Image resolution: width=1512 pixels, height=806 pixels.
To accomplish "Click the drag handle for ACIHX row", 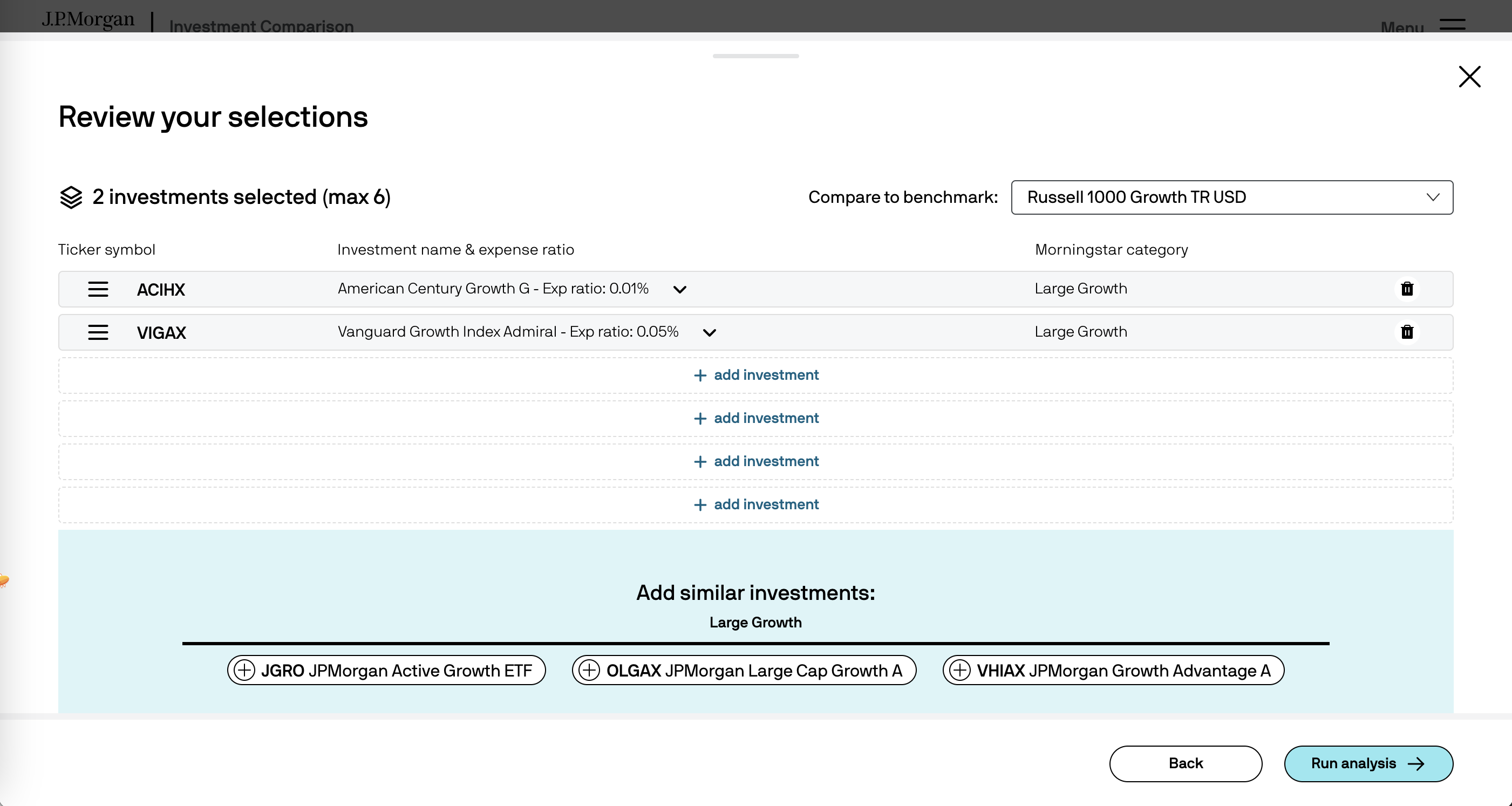I will (x=98, y=289).
